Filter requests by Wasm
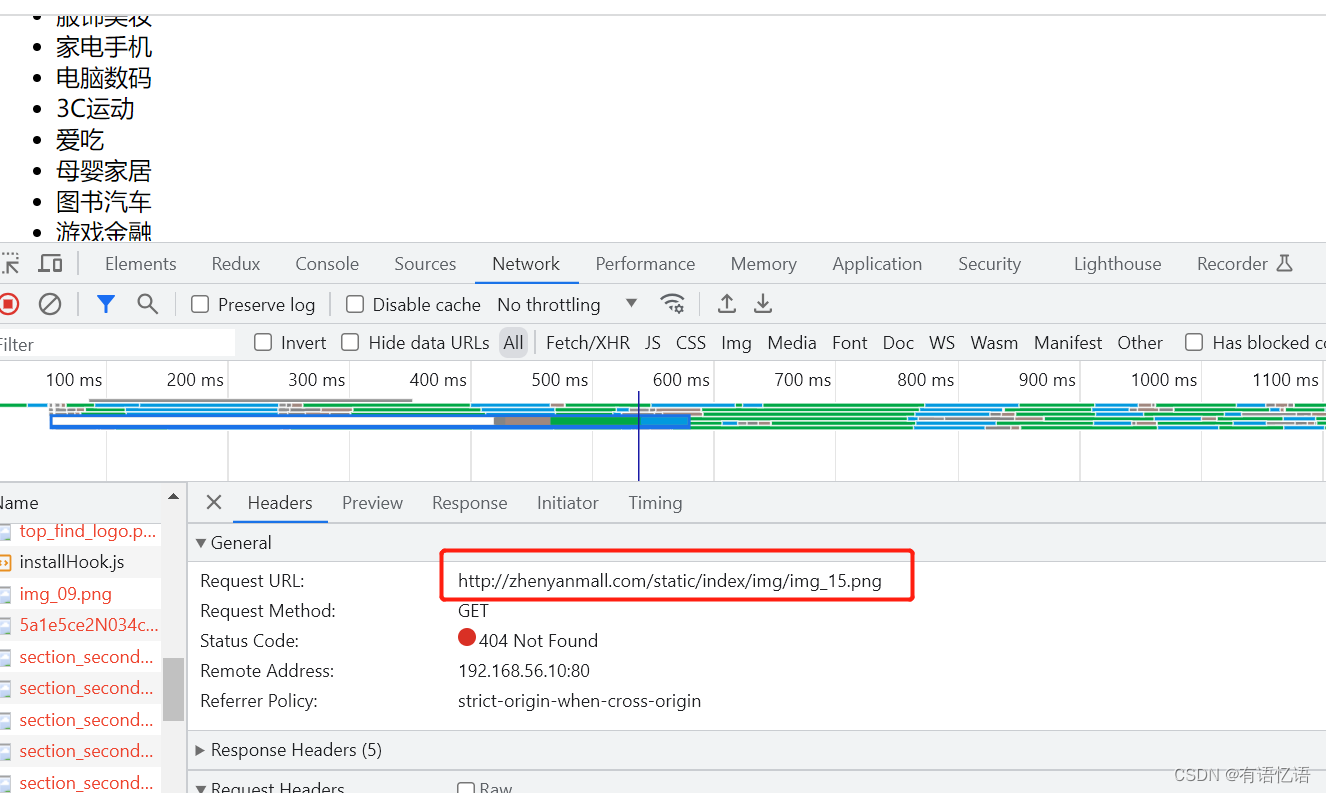Screen dimensions: 1326x793 pos(994,342)
